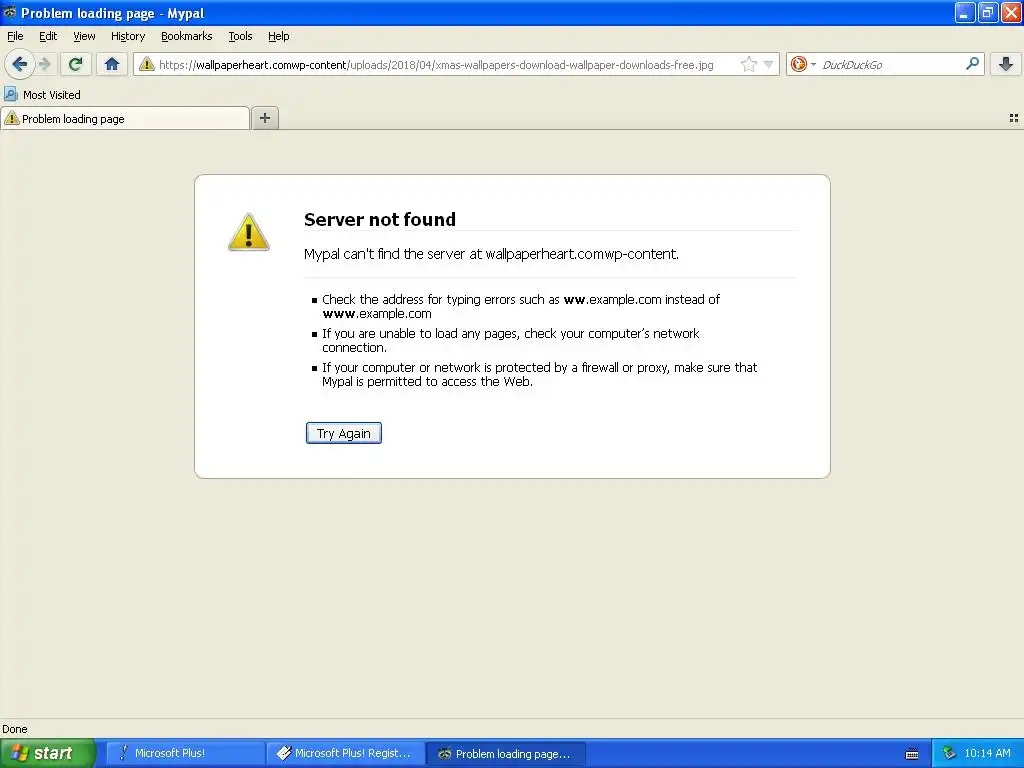This screenshot has width=1024, height=768.
Task: Open the History menu
Action: coord(128,36)
